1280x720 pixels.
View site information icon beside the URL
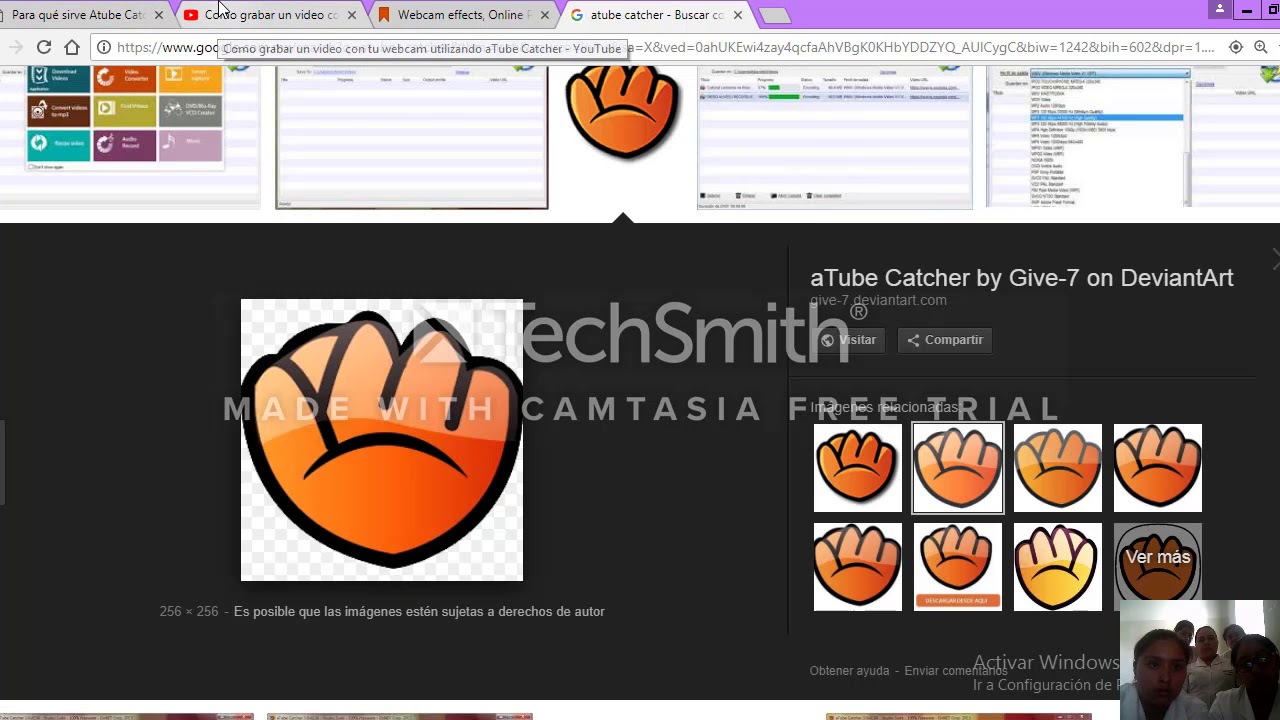pos(104,47)
